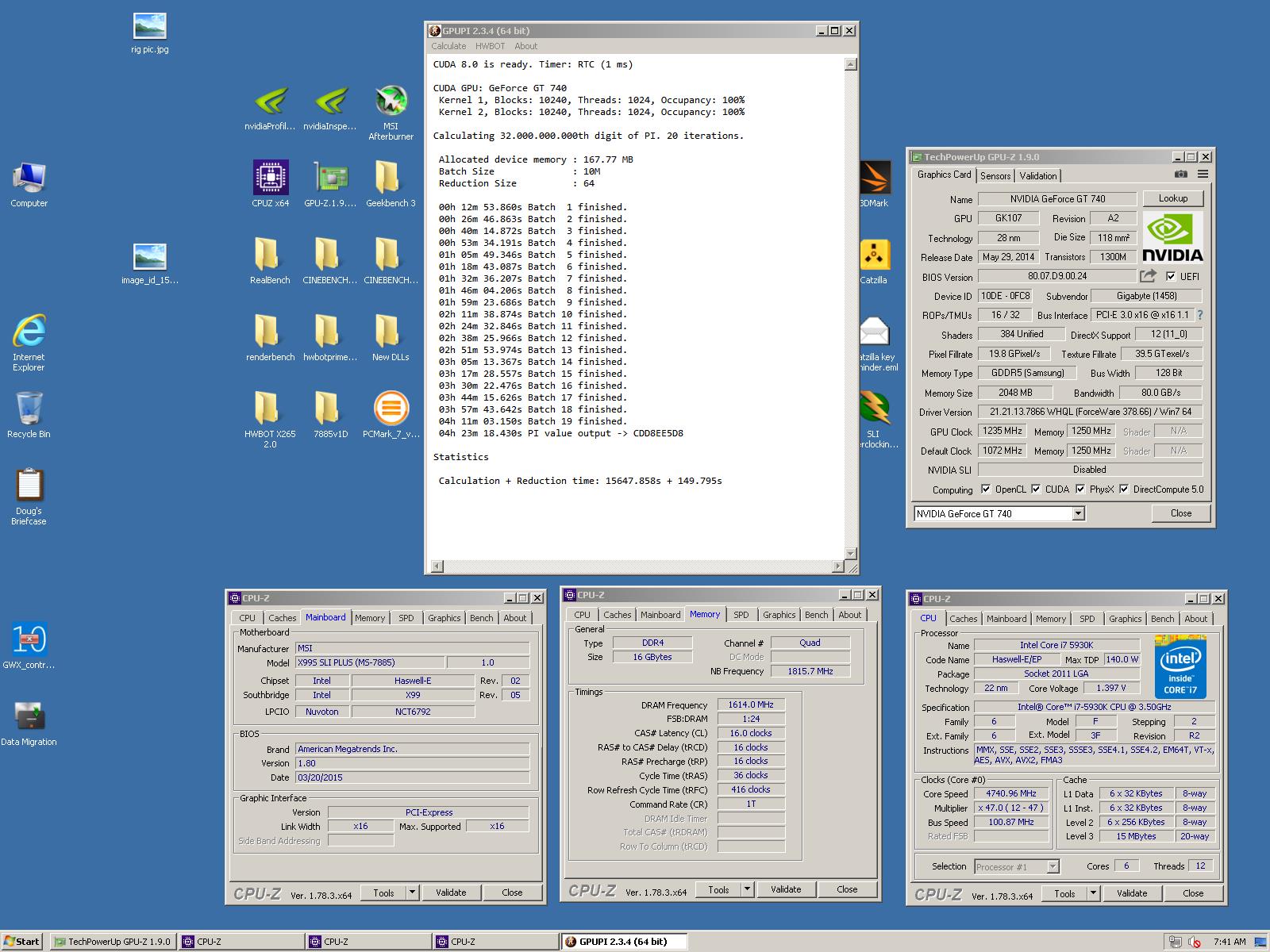Expand the NVIDIA GeForce GT 740 GPU dropdown
This screenshot has height=952, width=1270.
pos(1078,514)
